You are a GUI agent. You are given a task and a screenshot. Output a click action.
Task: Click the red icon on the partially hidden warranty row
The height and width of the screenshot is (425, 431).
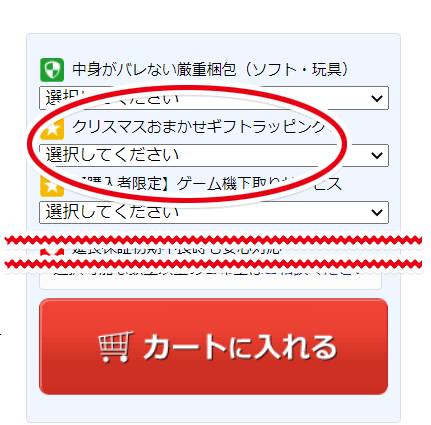click(52, 252)
